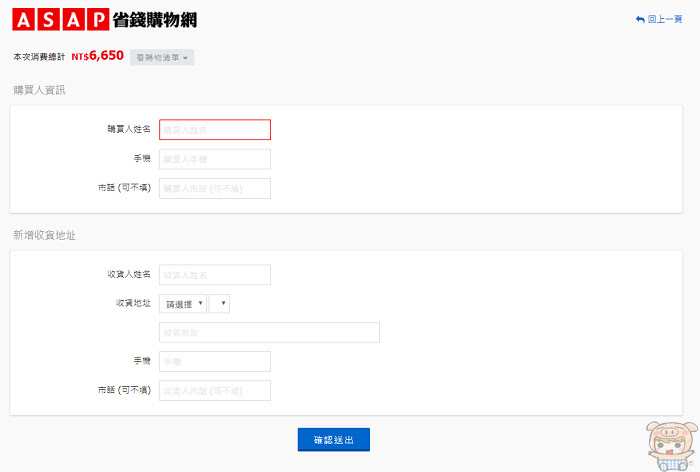Click the ASAP 省錢購物網 logo

click(x=104, y=19)
